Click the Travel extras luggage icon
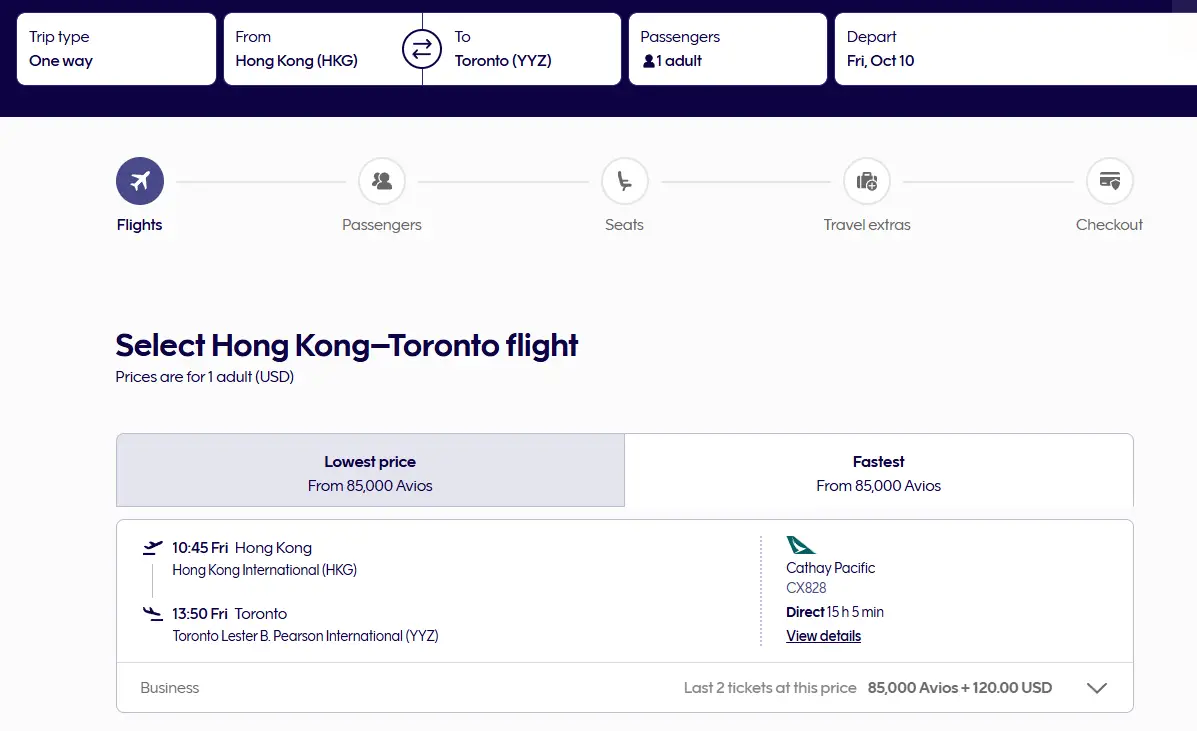This screenshot has height=731, width=1197. 867,181
